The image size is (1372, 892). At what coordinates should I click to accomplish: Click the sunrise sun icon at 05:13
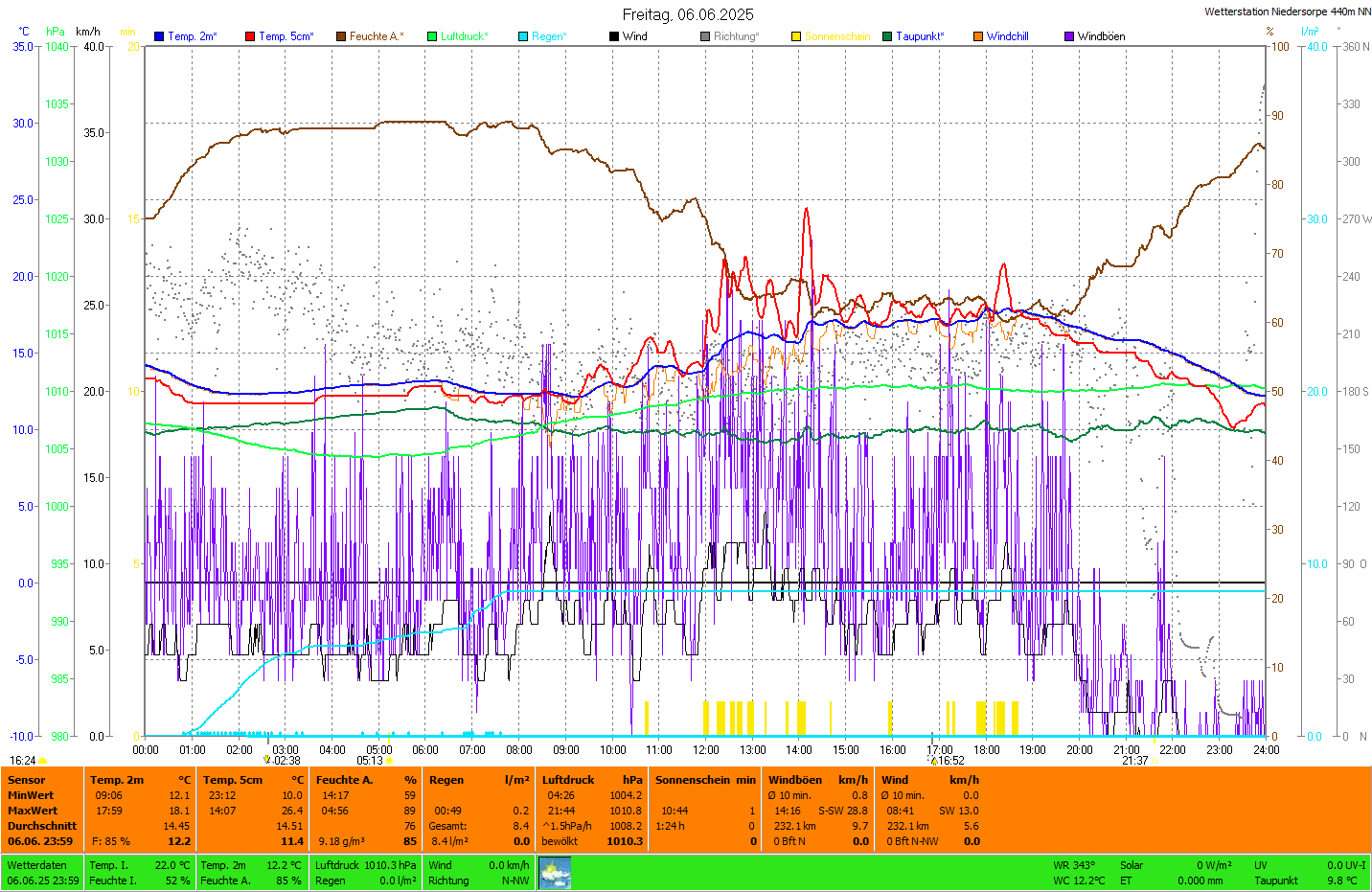[x=389, y=761]
